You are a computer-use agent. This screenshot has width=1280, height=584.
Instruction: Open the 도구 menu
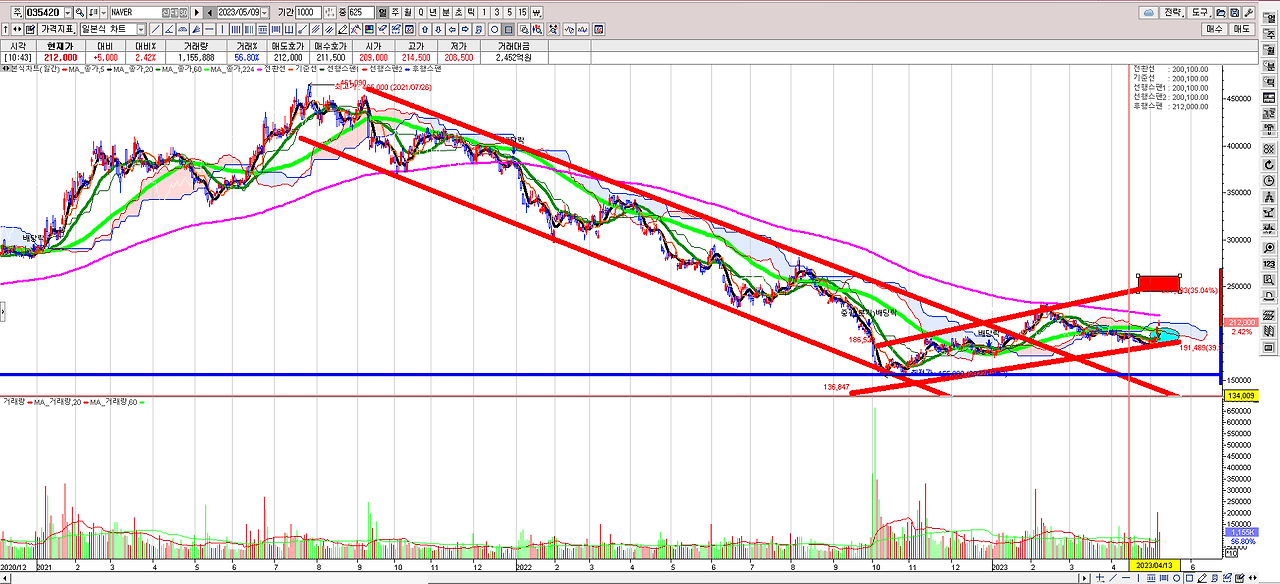pos(1200,12)
